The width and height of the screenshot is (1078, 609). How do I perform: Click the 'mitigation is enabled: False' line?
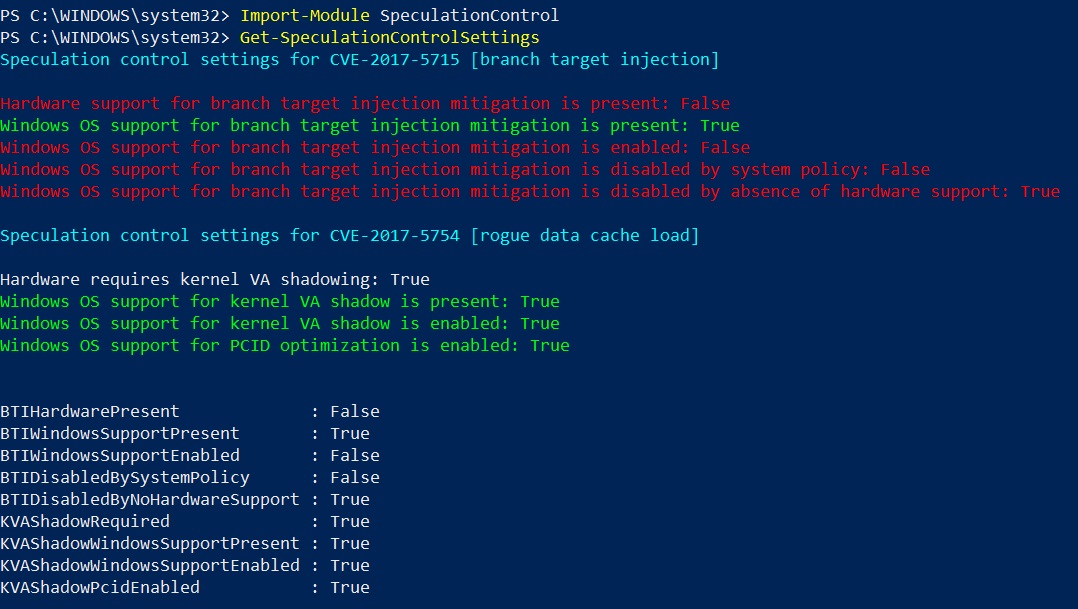[375, 148]
